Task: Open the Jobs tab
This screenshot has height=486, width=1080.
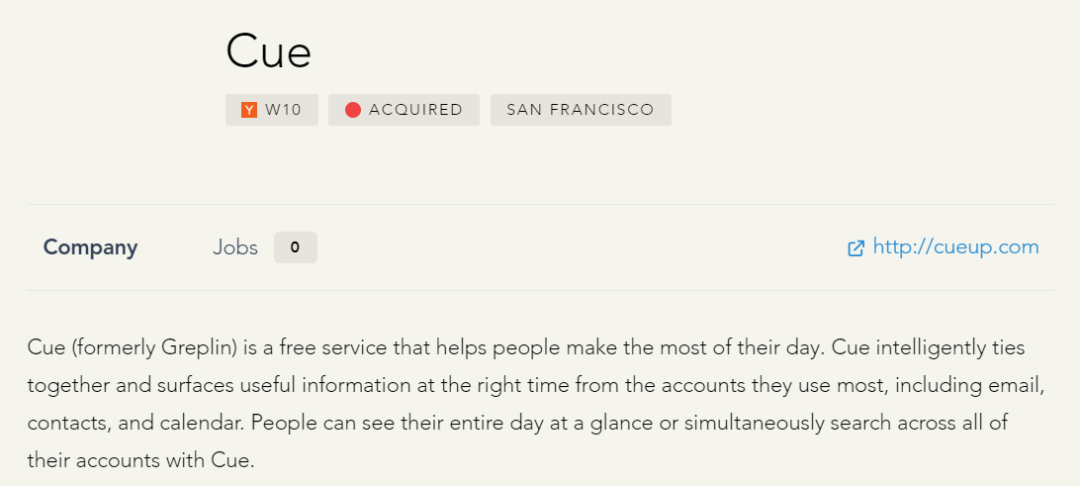Action: 235,247
